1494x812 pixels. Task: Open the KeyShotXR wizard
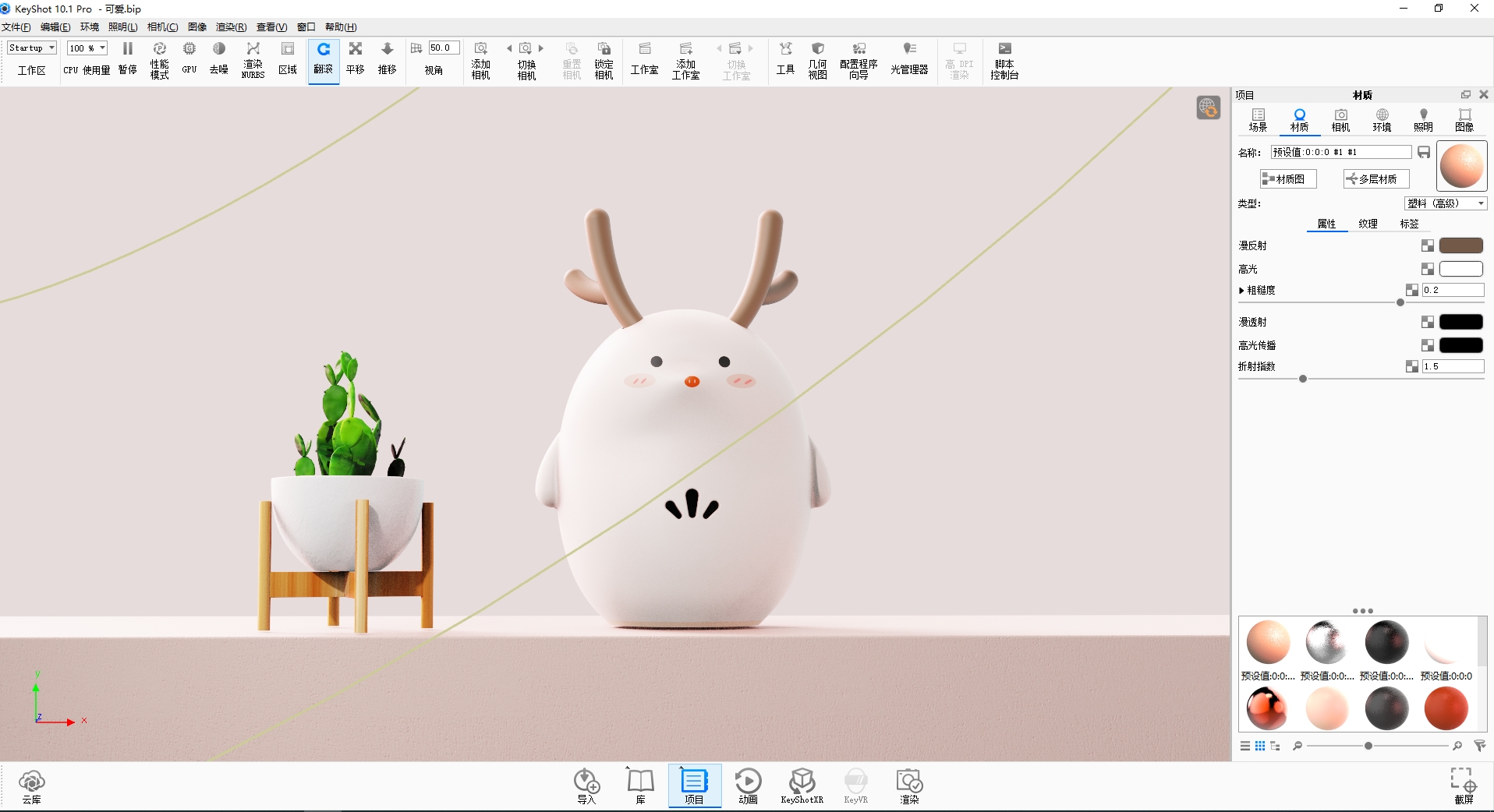click(x=802, y=786)
